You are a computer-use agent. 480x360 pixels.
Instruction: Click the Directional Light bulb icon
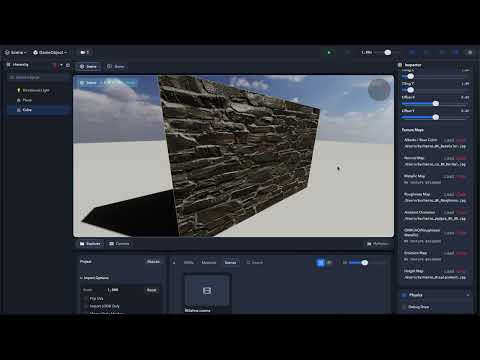click(x=19, y=90)
